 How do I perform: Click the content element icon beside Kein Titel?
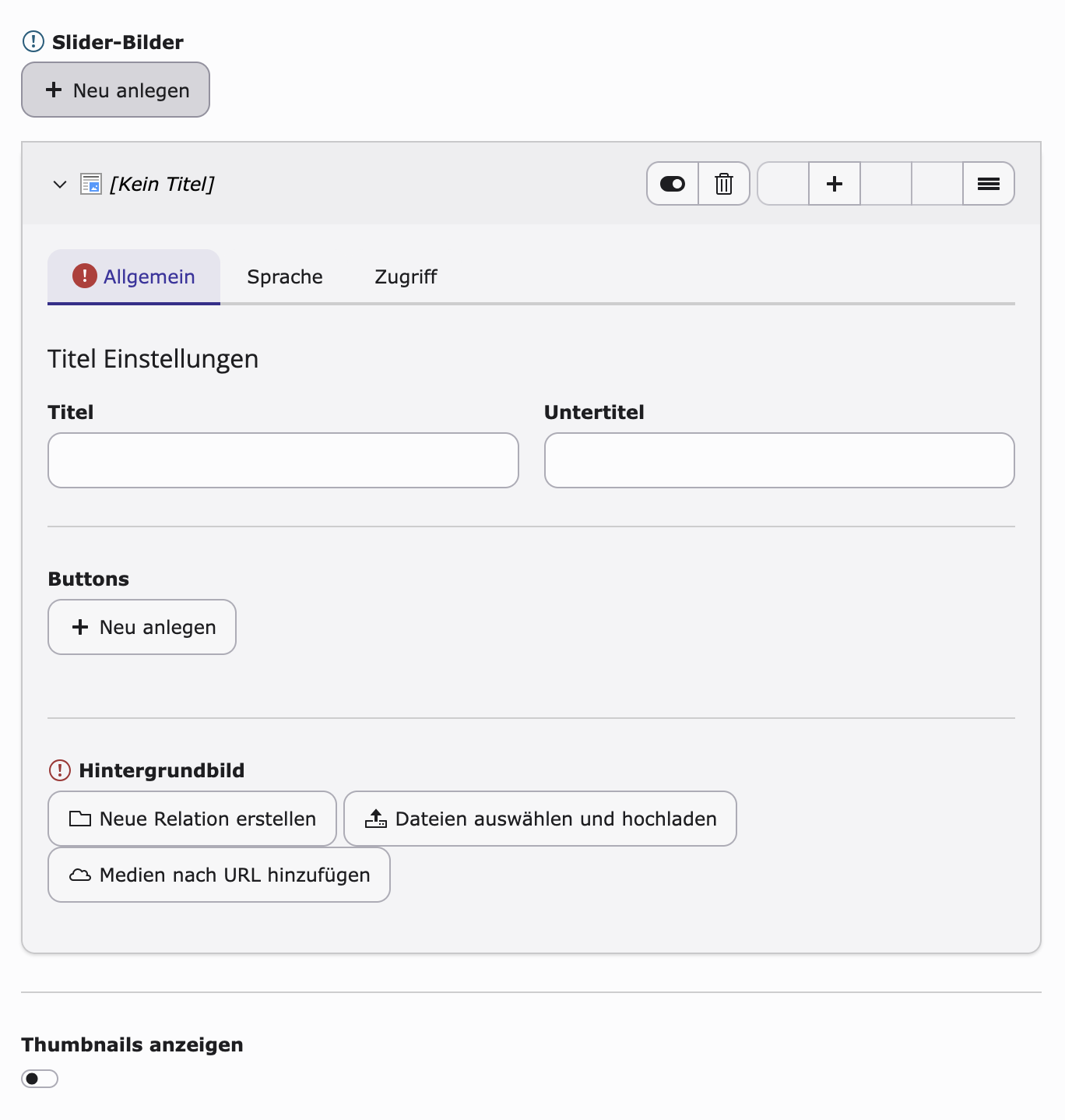point(91,184)
